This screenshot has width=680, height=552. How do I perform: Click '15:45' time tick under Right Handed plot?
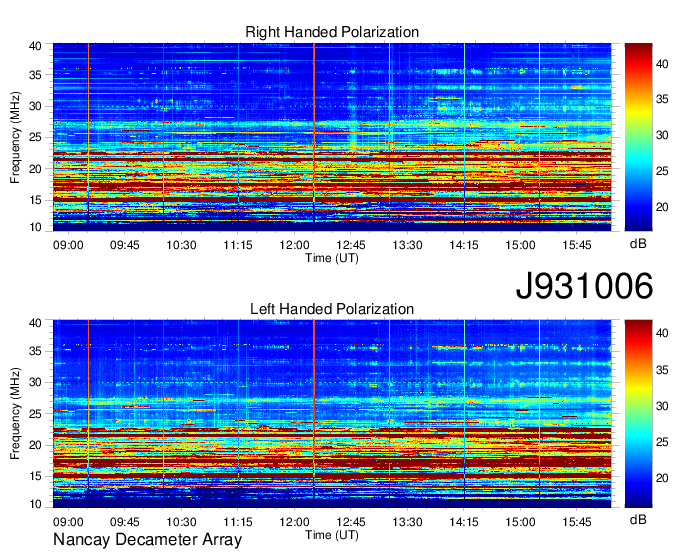tap(577, 245)
